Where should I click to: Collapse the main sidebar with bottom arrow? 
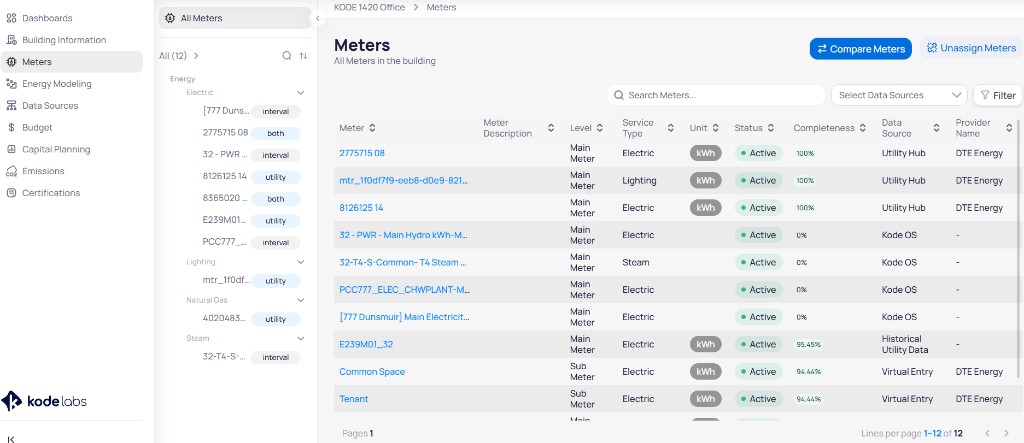11,438
